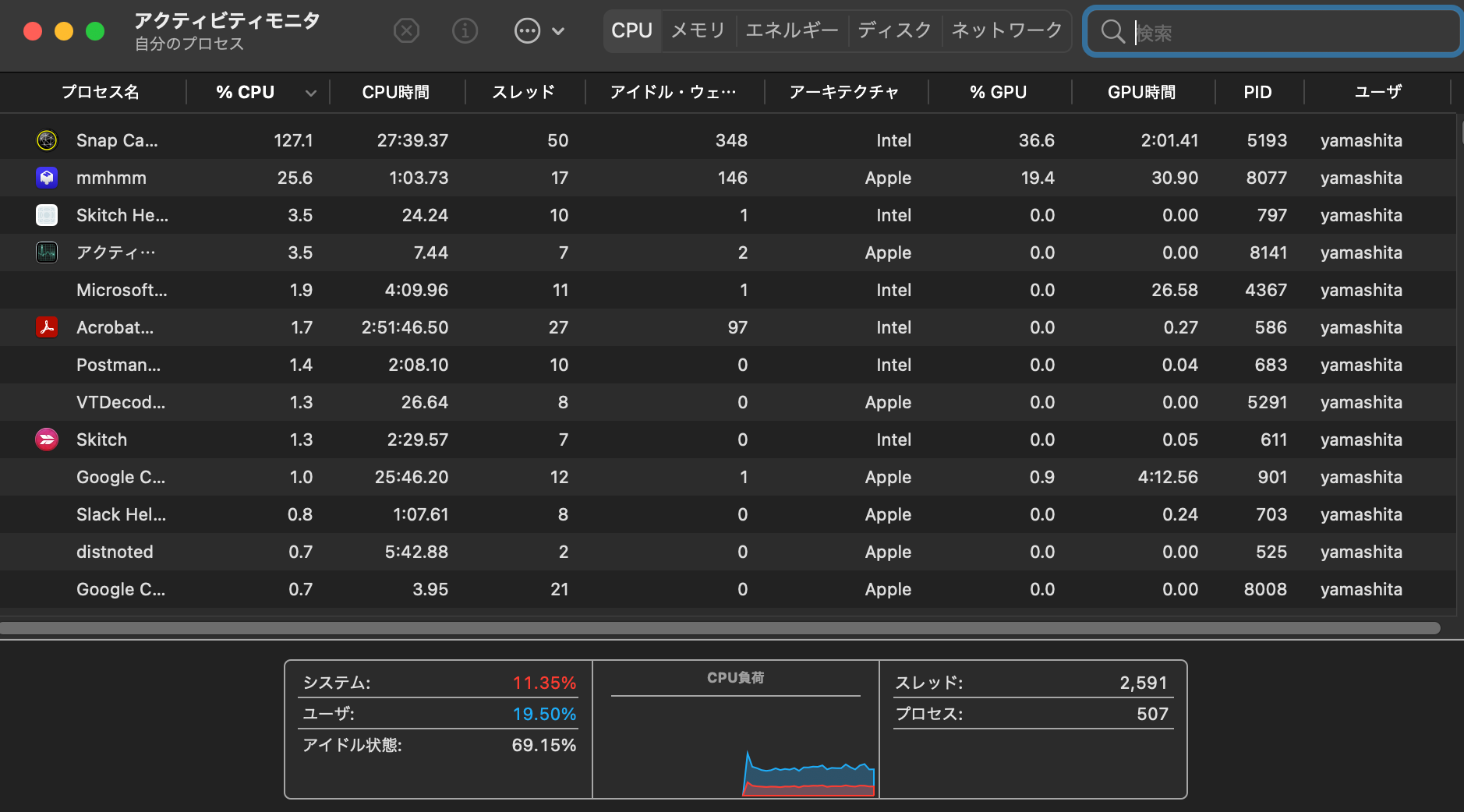Click the スレッド total 2,591
This screenshot has width=1464, height=812.
1144,683
